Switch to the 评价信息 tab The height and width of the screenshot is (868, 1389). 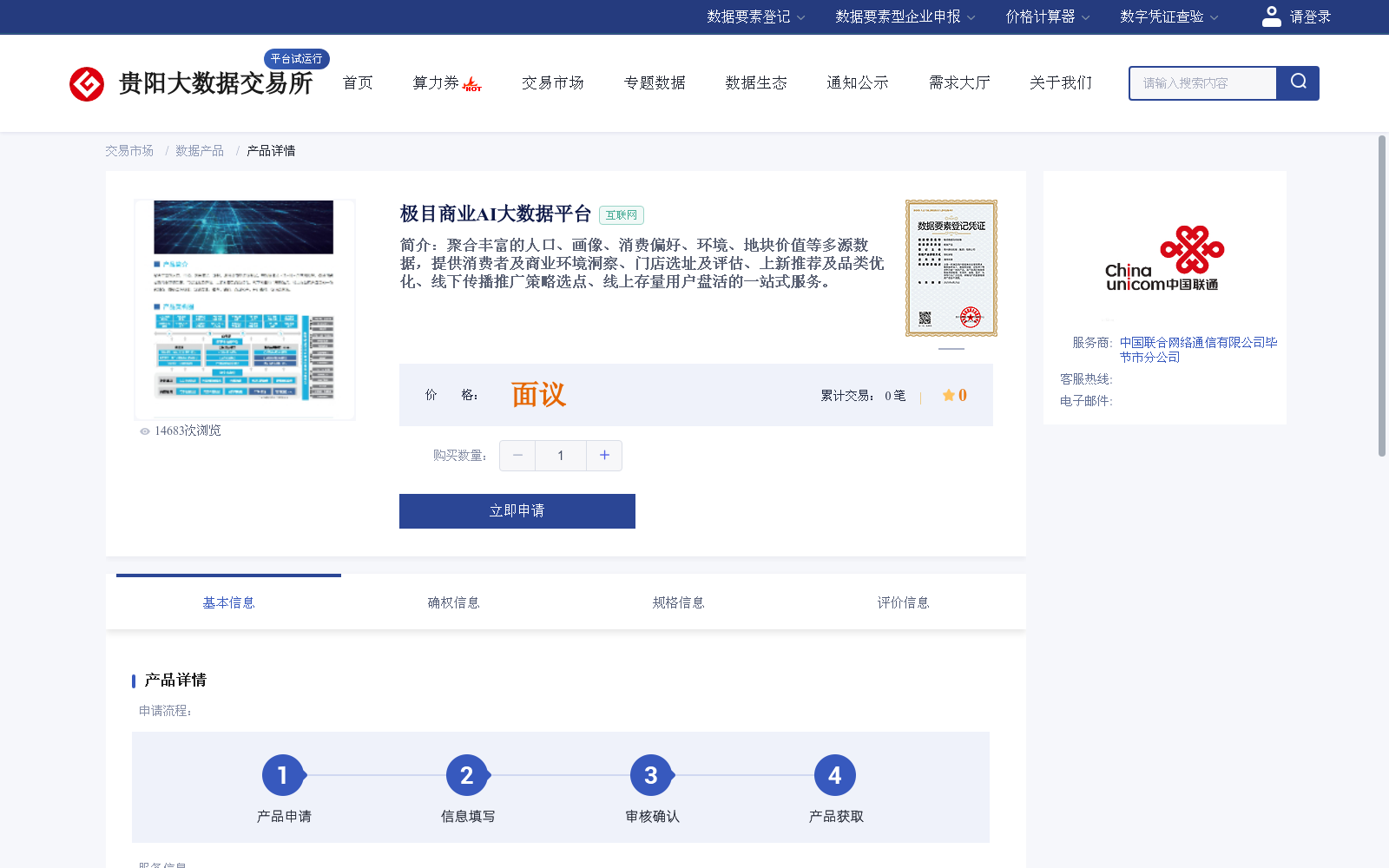(x=903, y=602)
